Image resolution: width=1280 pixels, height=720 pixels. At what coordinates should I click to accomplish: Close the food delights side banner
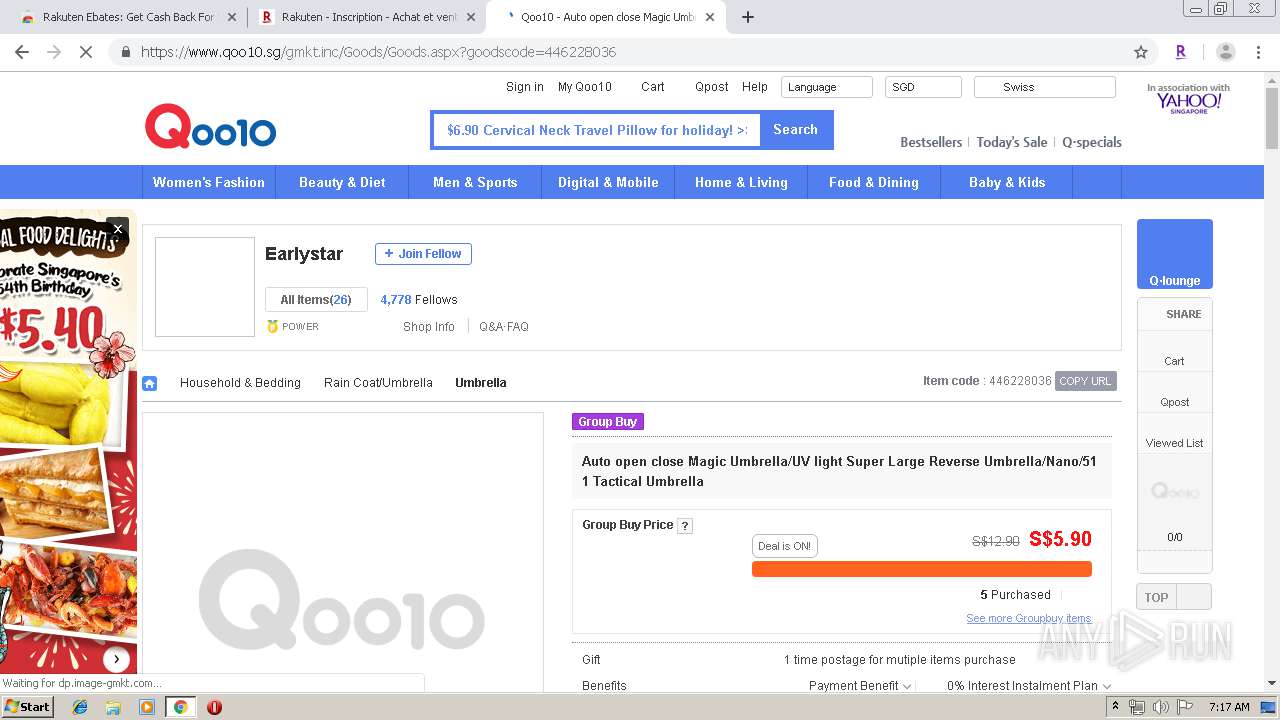pos(117,229)
